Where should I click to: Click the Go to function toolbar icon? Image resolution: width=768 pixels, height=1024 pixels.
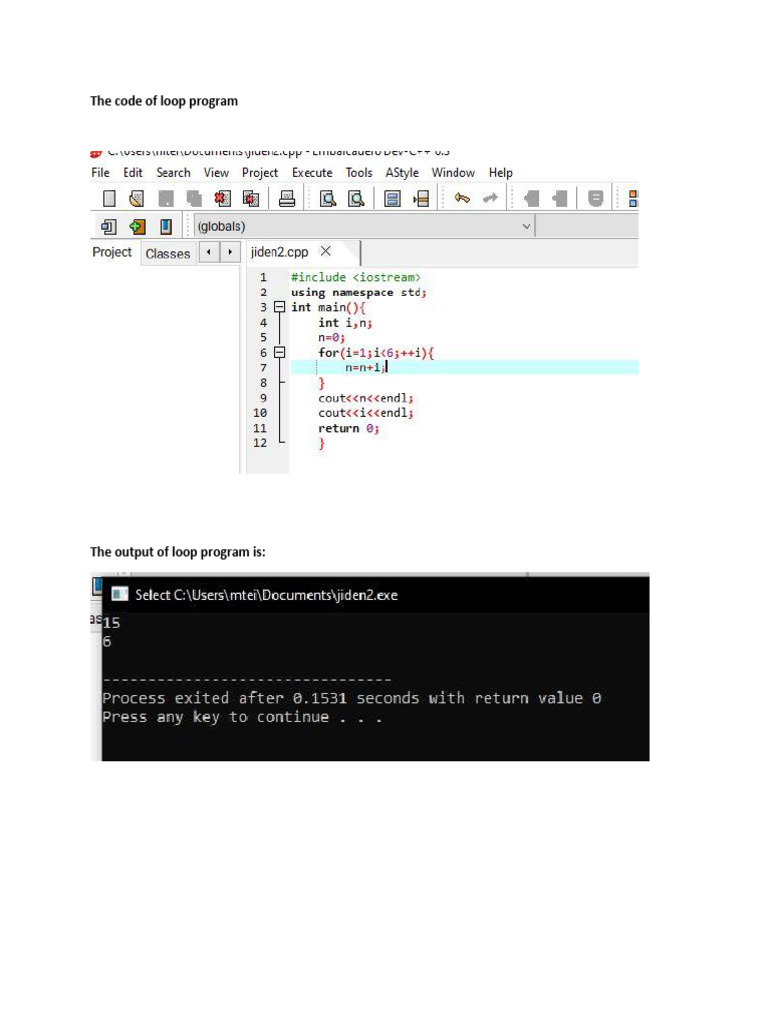[392, 199]
